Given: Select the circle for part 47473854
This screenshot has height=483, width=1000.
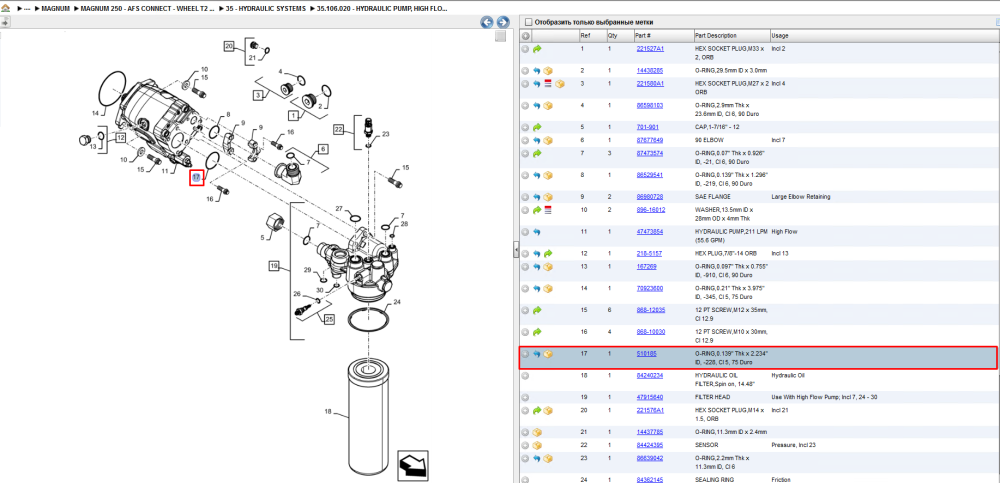Looking at the screenshot, I should 525,232.
